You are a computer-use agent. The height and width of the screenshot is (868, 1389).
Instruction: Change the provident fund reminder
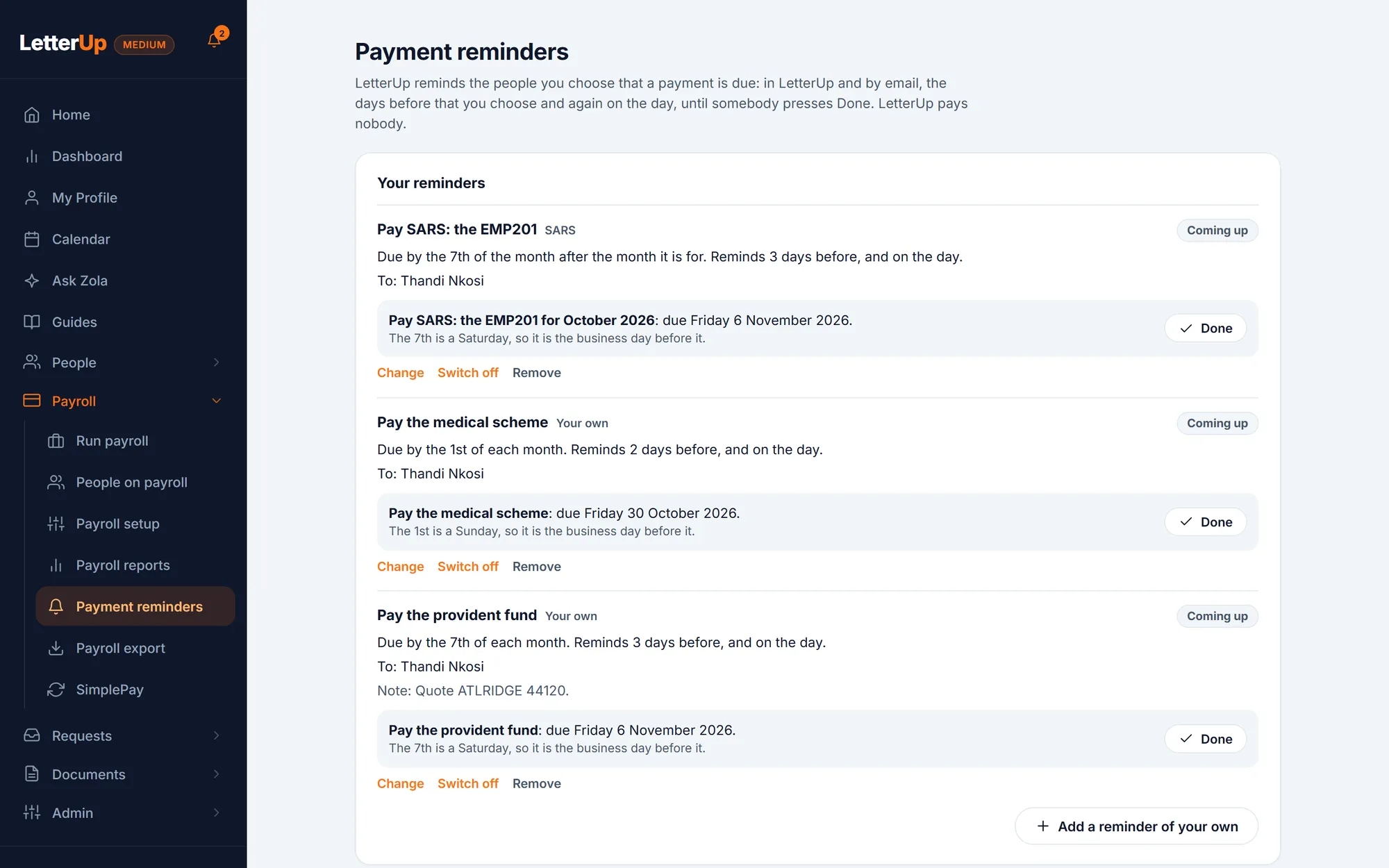pyautogui.click(x=400, y=783)
